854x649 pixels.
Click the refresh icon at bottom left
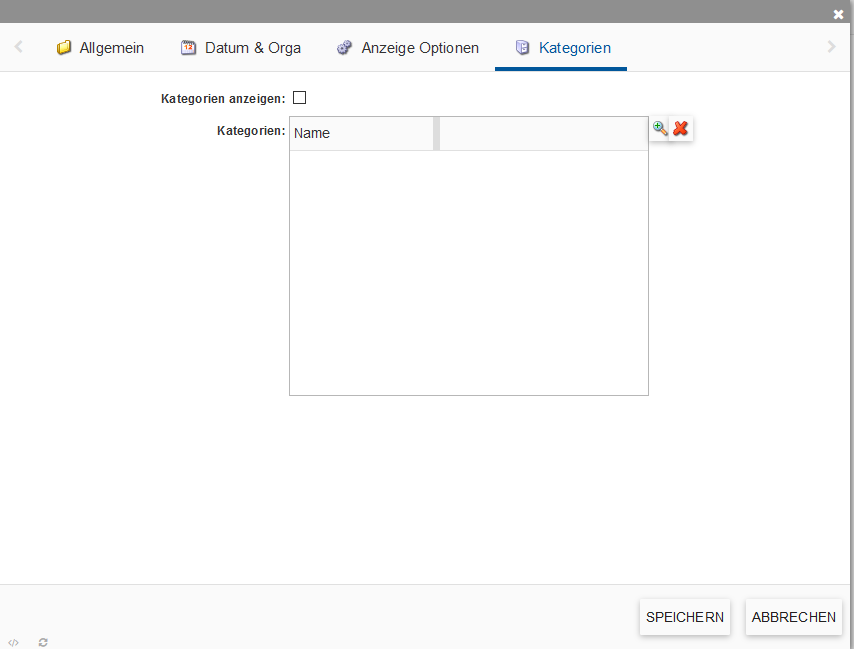pos(43,642)
